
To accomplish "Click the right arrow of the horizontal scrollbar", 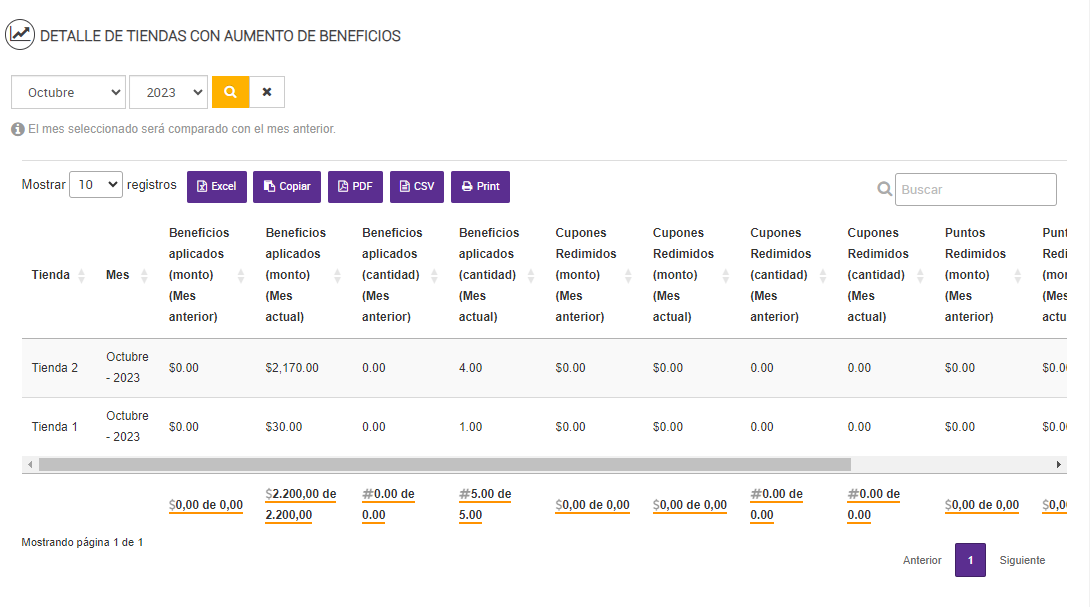I will click(x=1059, y=465).
